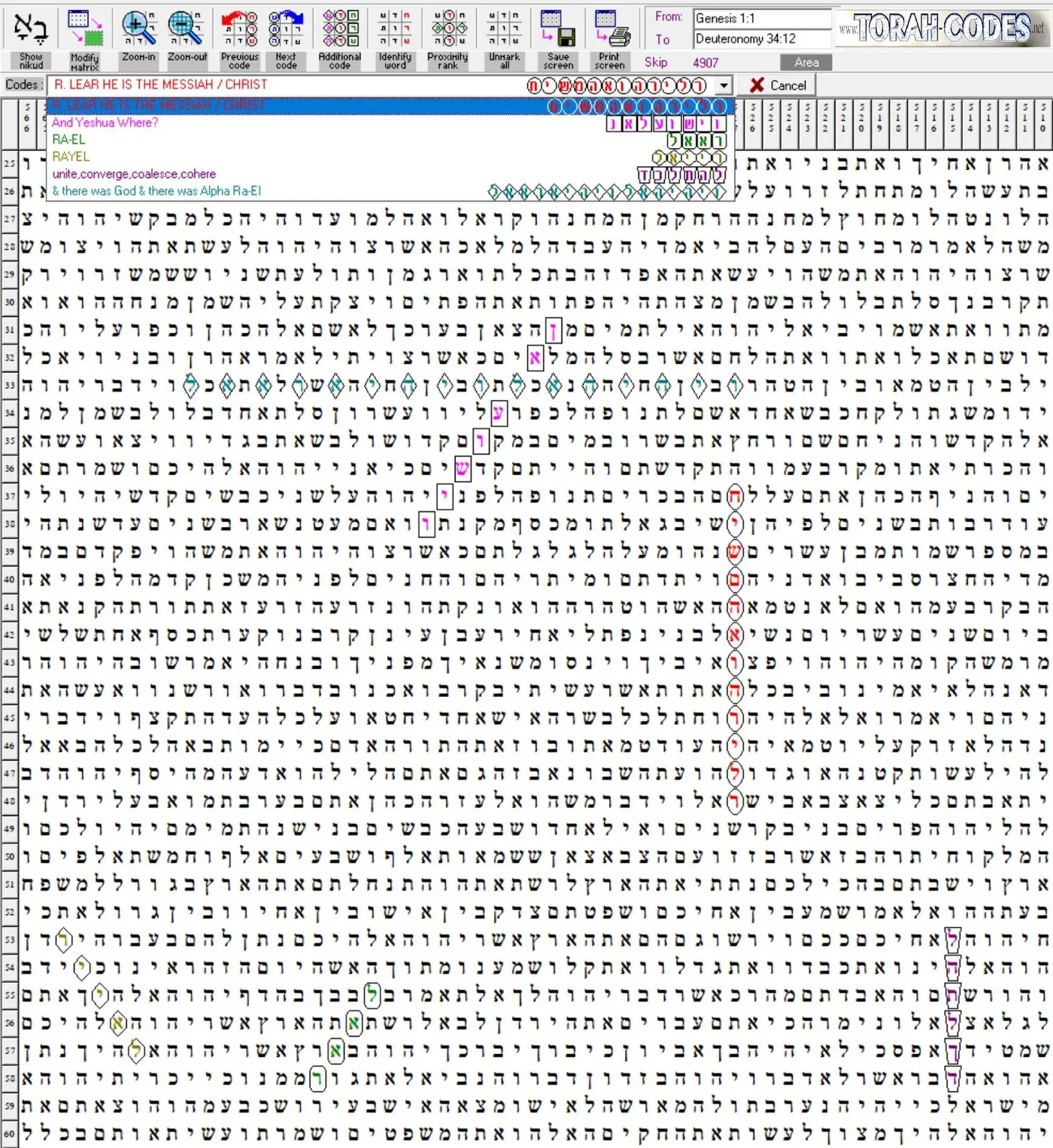Save the screen with Save screen
Image resolution: width=1053 pixels, height=1148 pixels.
[558, 40]
